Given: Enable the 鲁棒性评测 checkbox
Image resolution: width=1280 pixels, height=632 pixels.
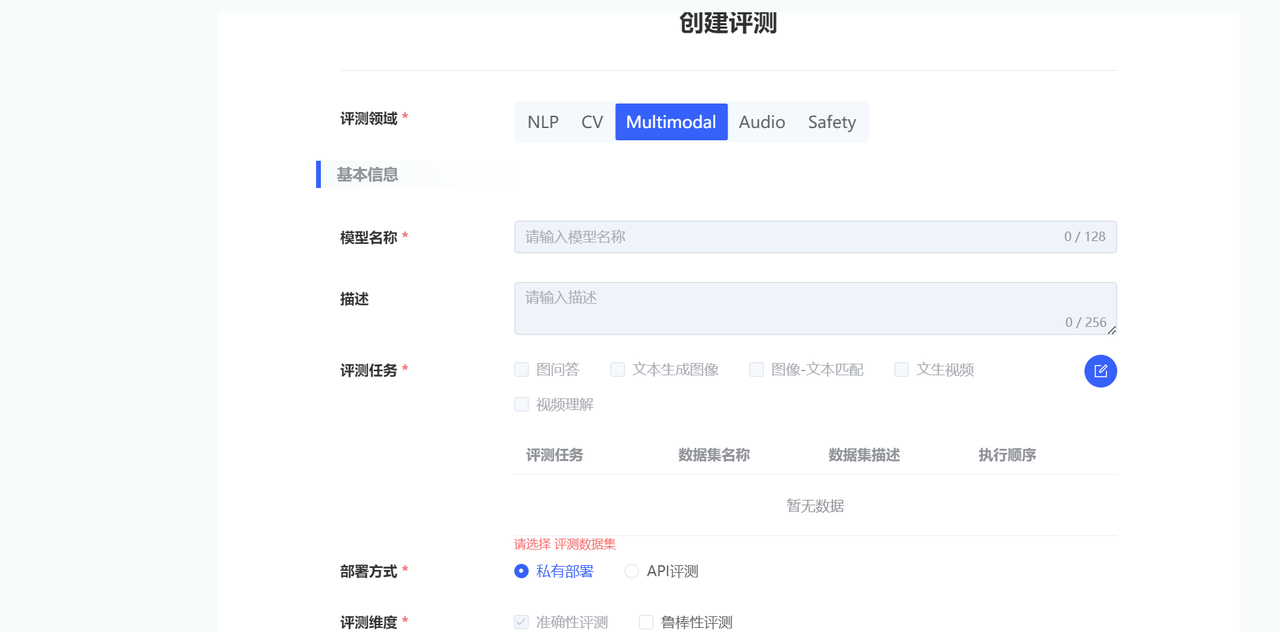Looking at the screenshot, I should [x=646, y=622].
